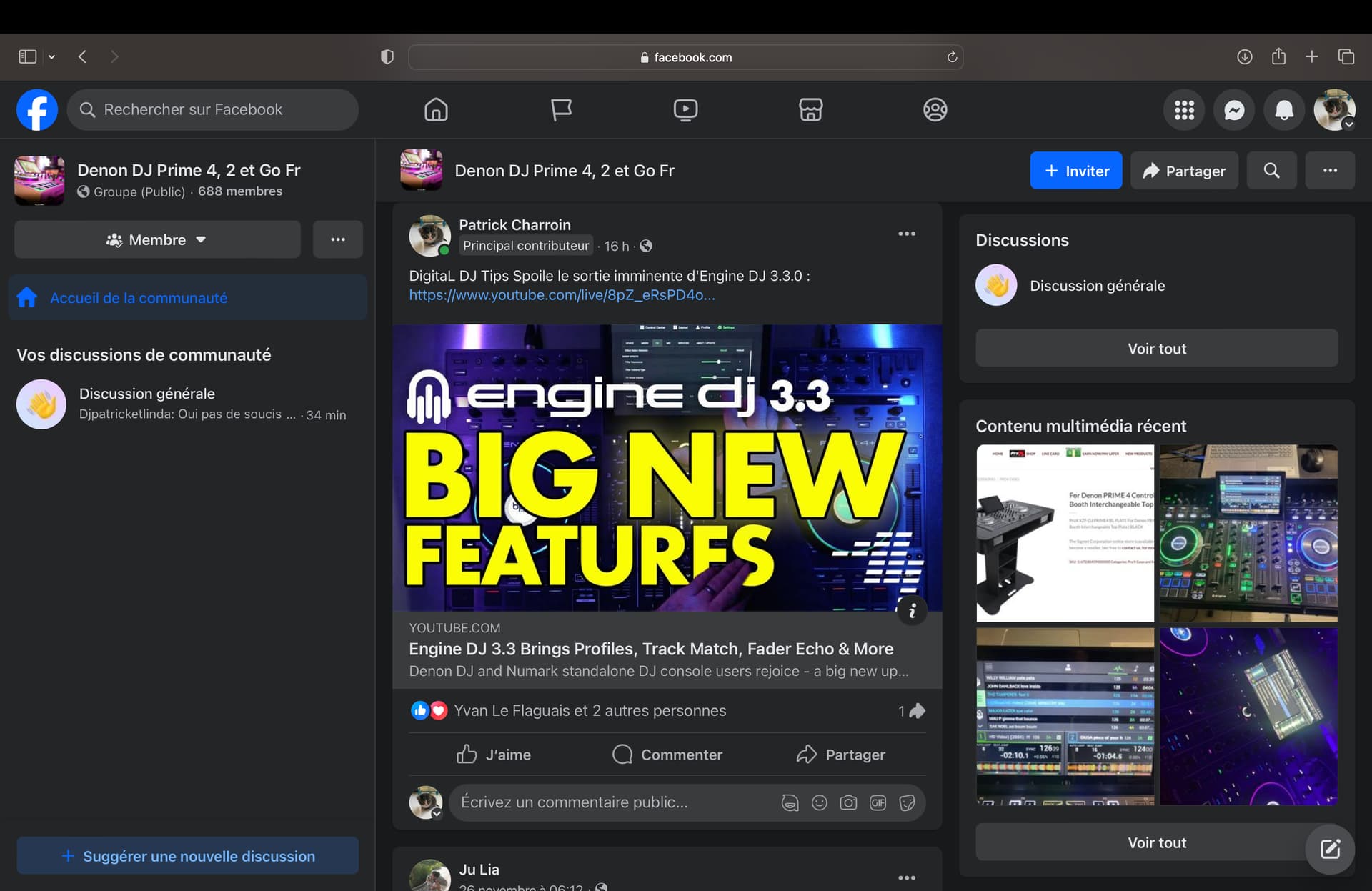Click Voir tout under Discussions

click(x=1156, y=349)
